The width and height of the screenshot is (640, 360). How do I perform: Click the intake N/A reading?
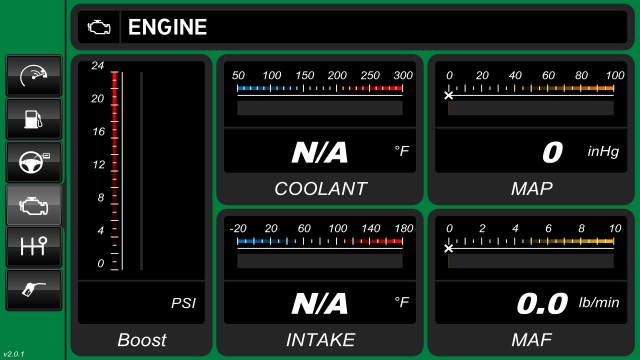(320, 304)
